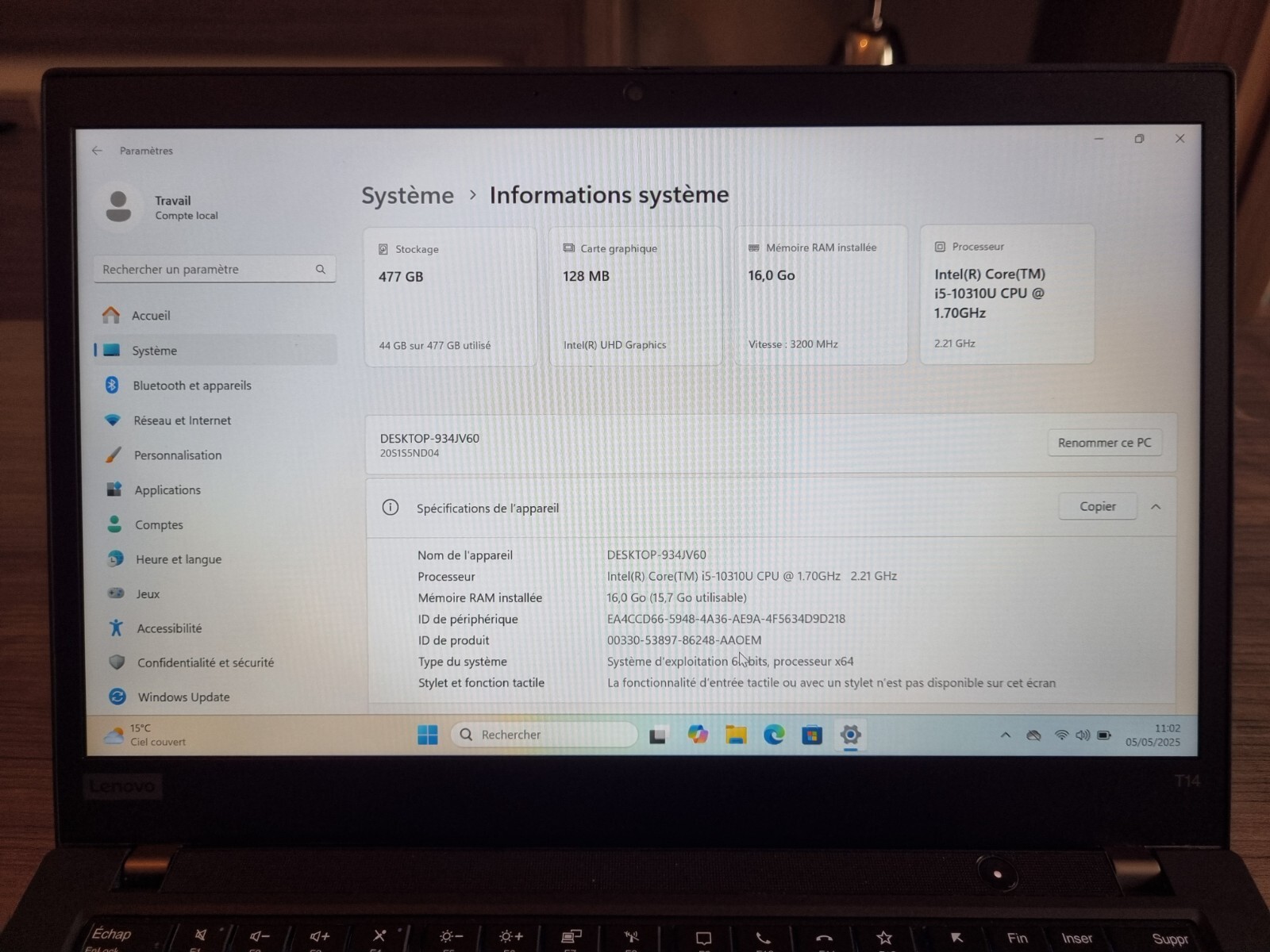The width and height of the screenshot is (1270, 952).
Task: Open the Stockage 477 GB card
Action: [450, 297]
